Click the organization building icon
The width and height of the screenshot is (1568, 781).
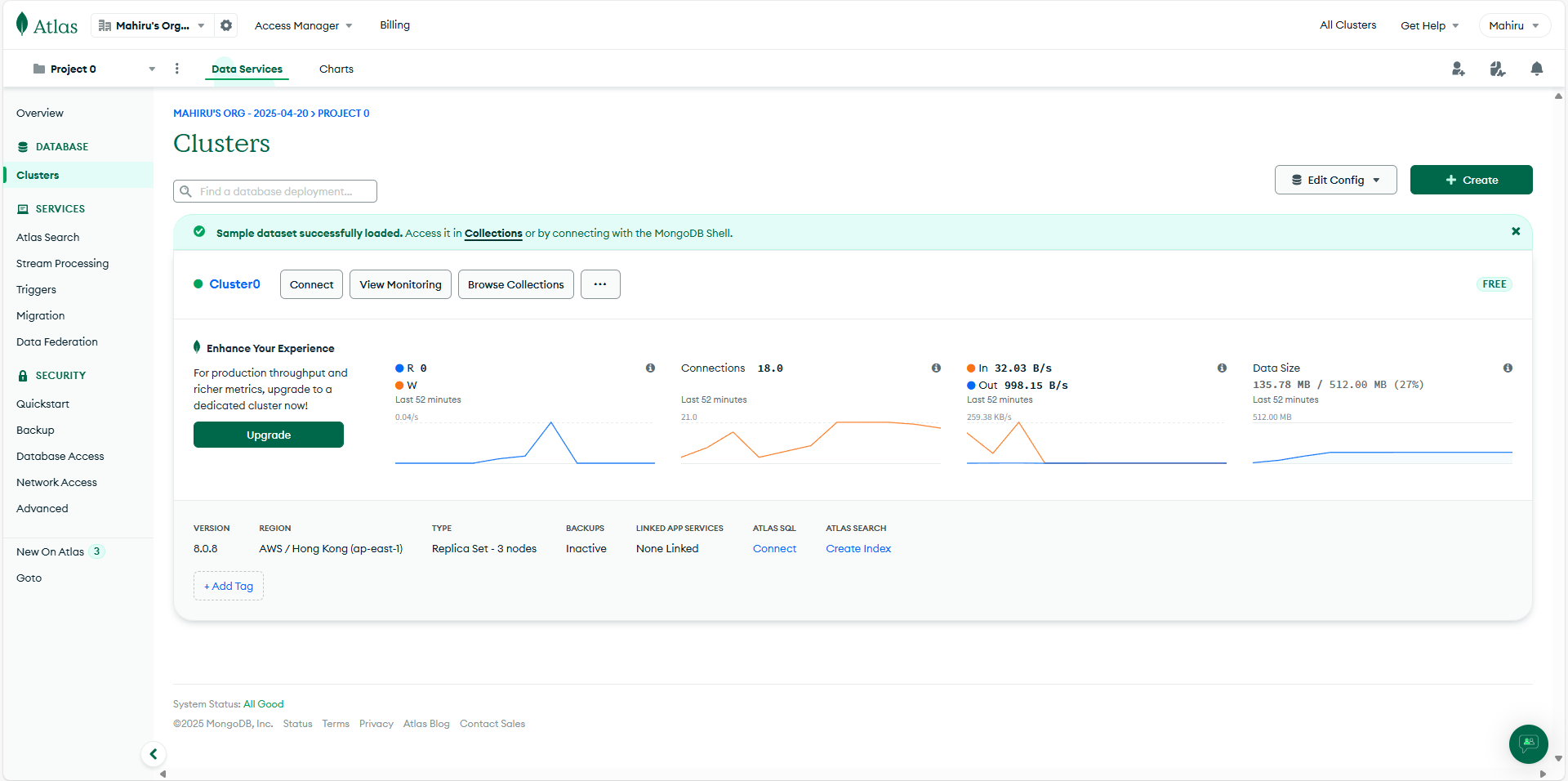(x=105, y=25)
